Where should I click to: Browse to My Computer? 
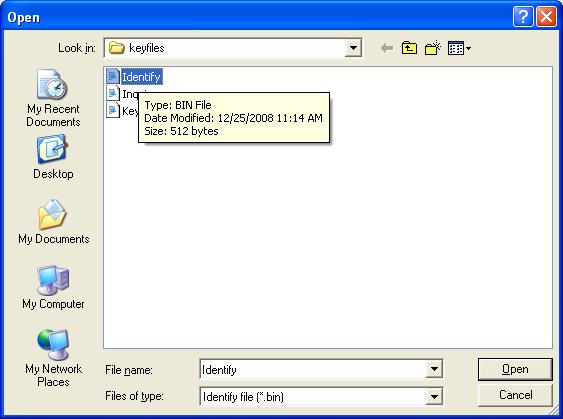(x=53, y=287)
